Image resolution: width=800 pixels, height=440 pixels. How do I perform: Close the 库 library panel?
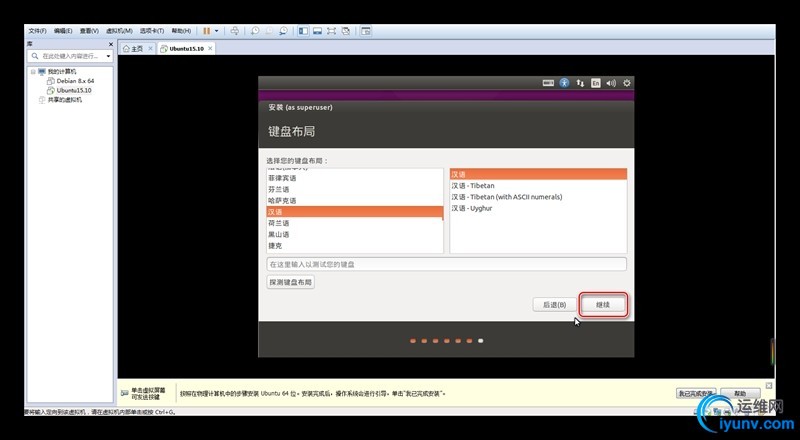pyautogui.click(x=111, y=44)
